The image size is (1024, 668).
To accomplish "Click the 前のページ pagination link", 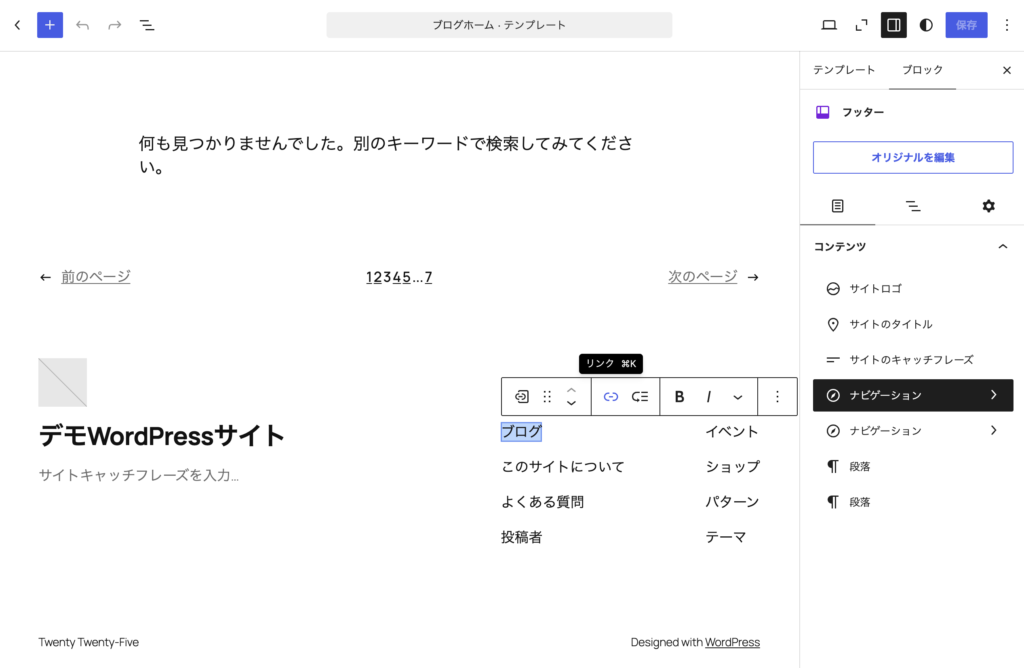I will [x=95, y=277].
